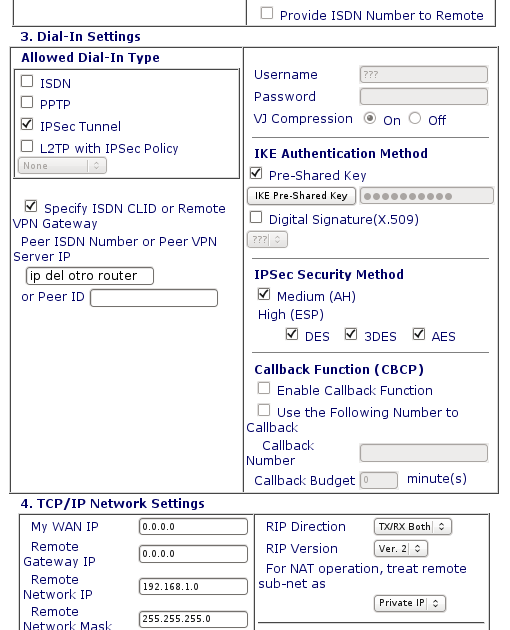Screen dimensions: 510x630
Task: Click Remote Network IP field 192.168.1.0
Action: 193,587
